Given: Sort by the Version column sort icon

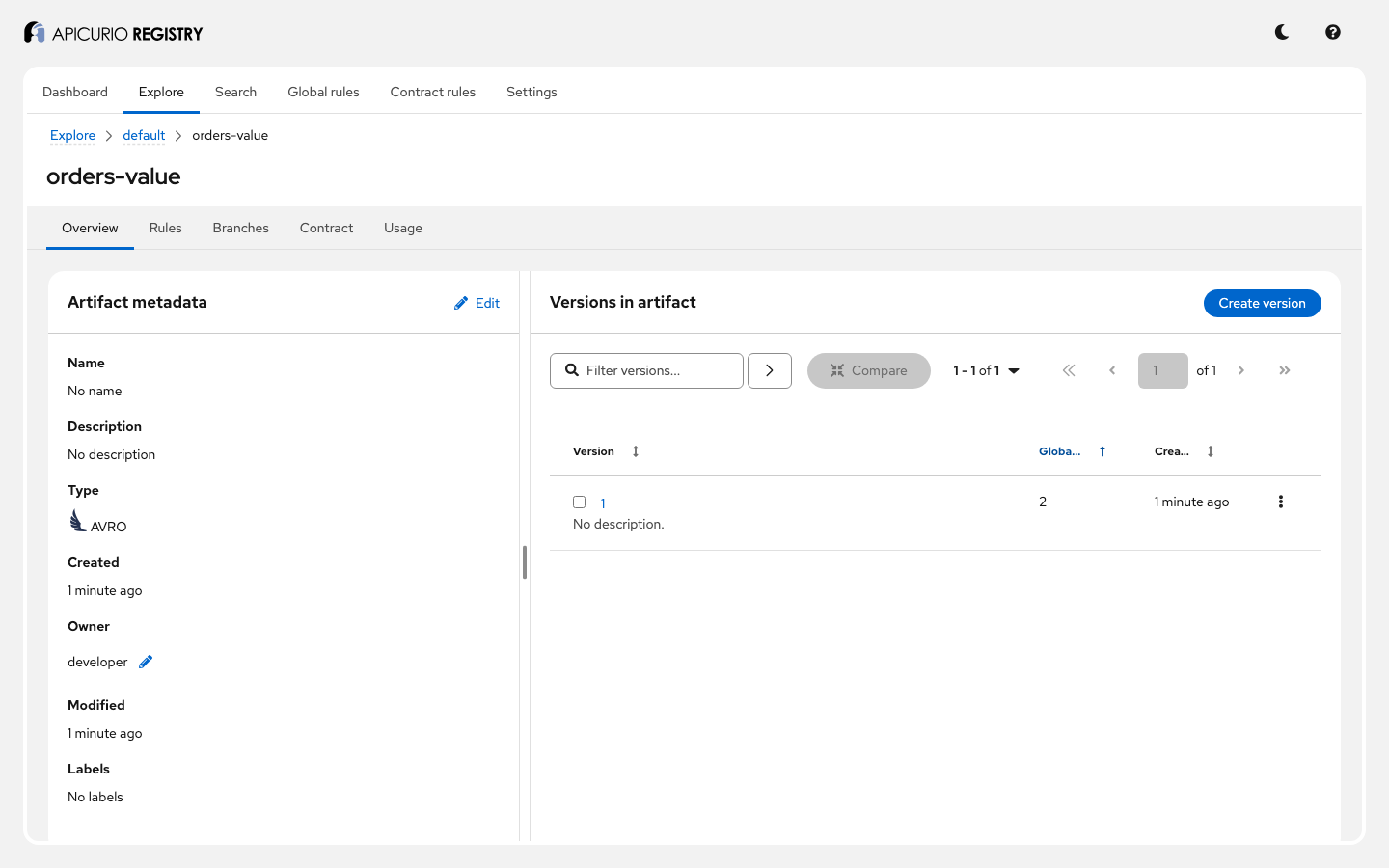Looking at the screenshot, I should point(636,451).
